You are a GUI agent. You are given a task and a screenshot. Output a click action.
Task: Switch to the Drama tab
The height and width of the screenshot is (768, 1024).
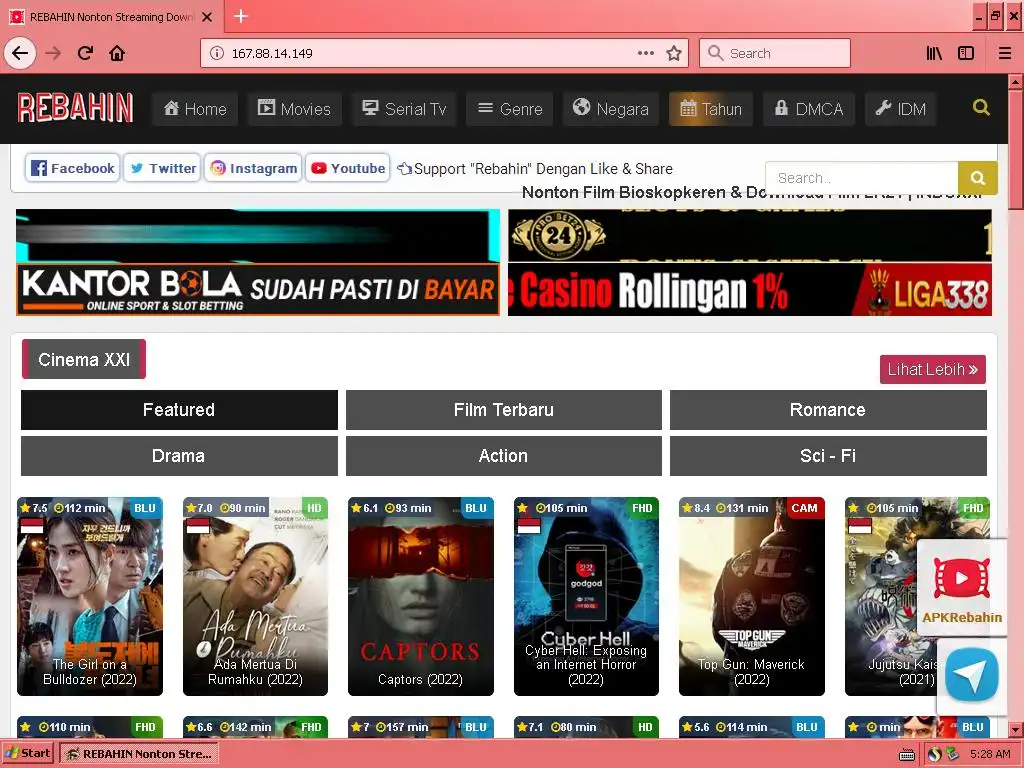click(x=179, y=455)
